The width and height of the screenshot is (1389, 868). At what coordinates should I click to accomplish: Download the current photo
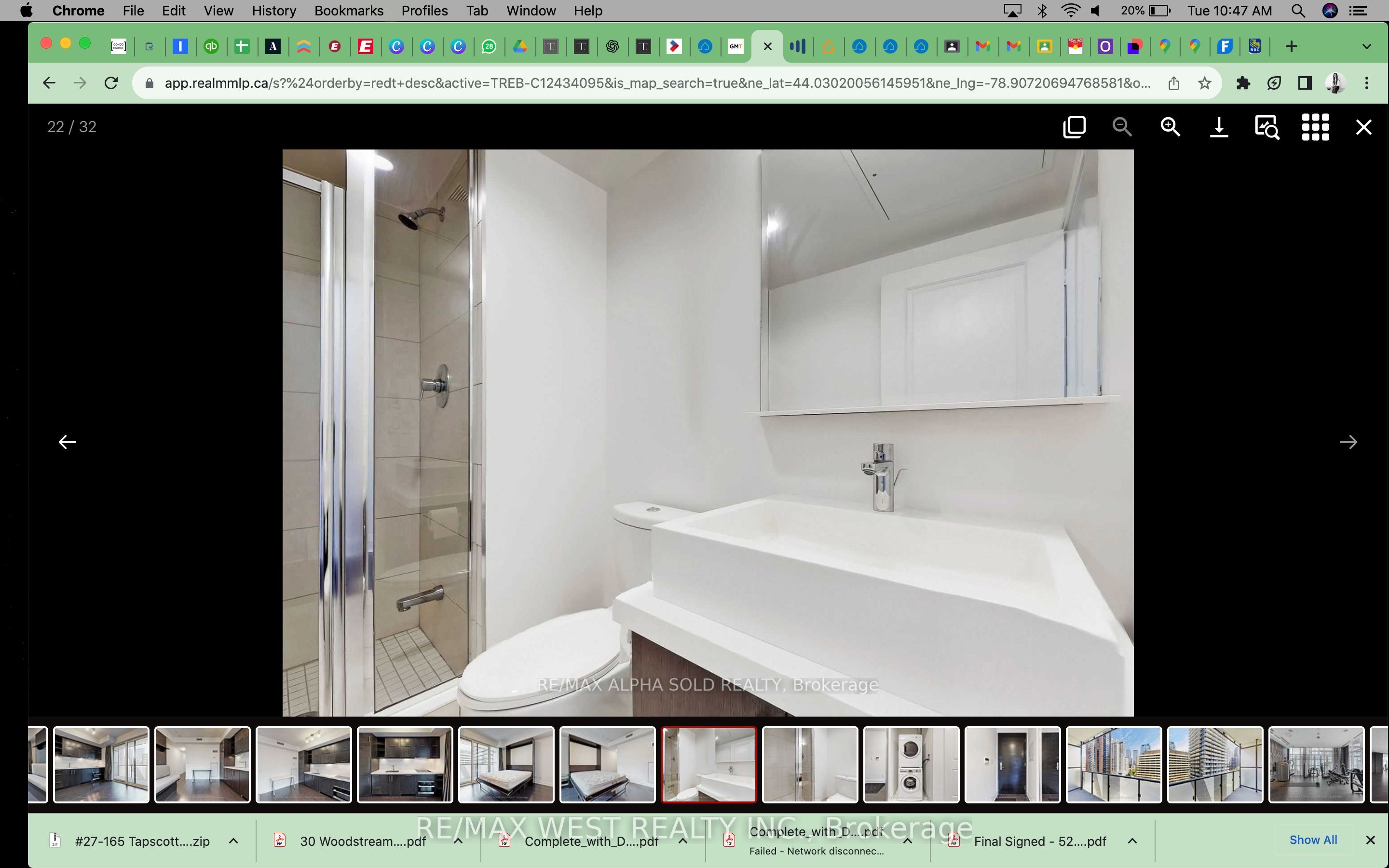[1219, 127]
